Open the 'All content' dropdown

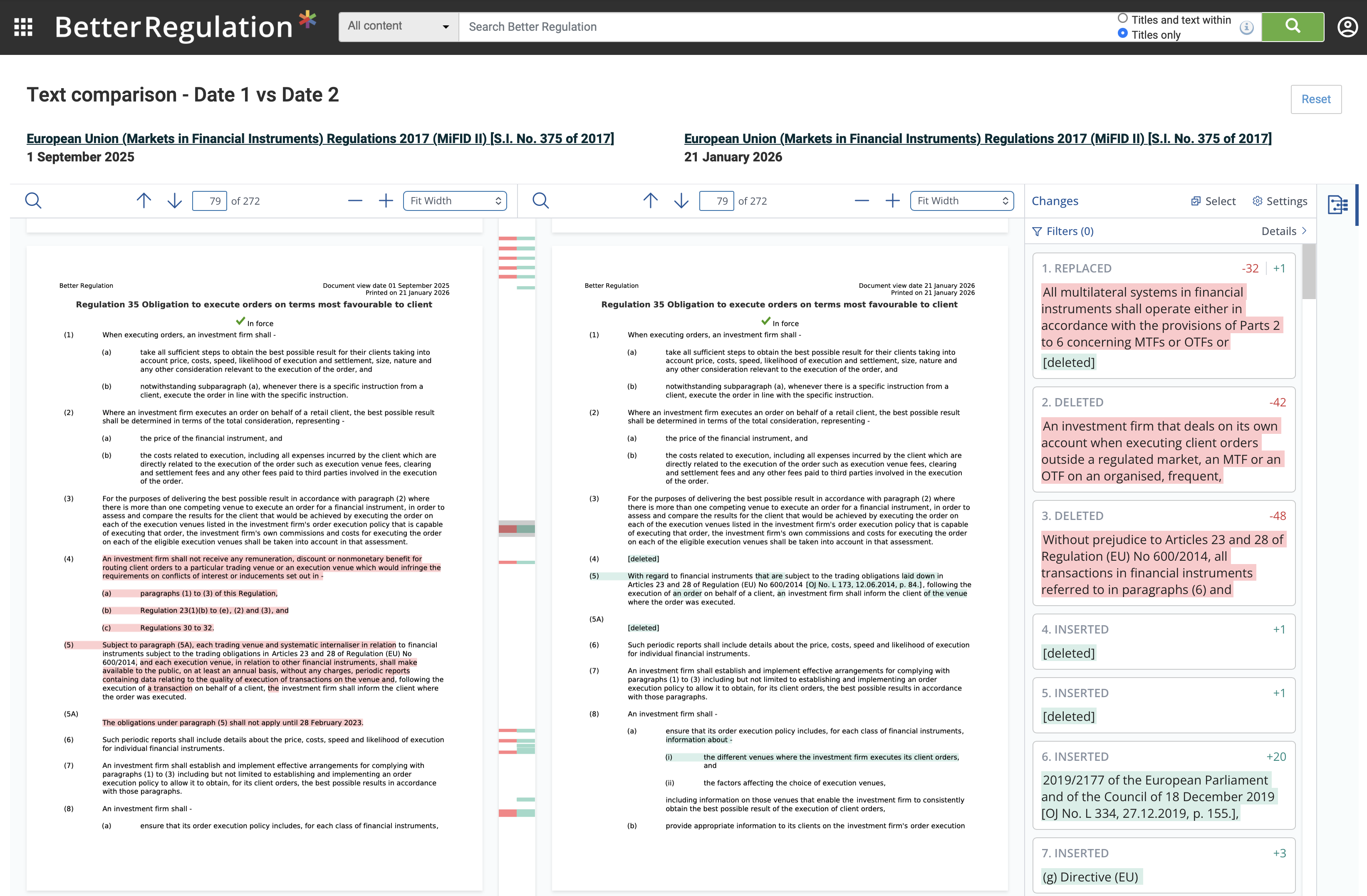coord(399,27)
